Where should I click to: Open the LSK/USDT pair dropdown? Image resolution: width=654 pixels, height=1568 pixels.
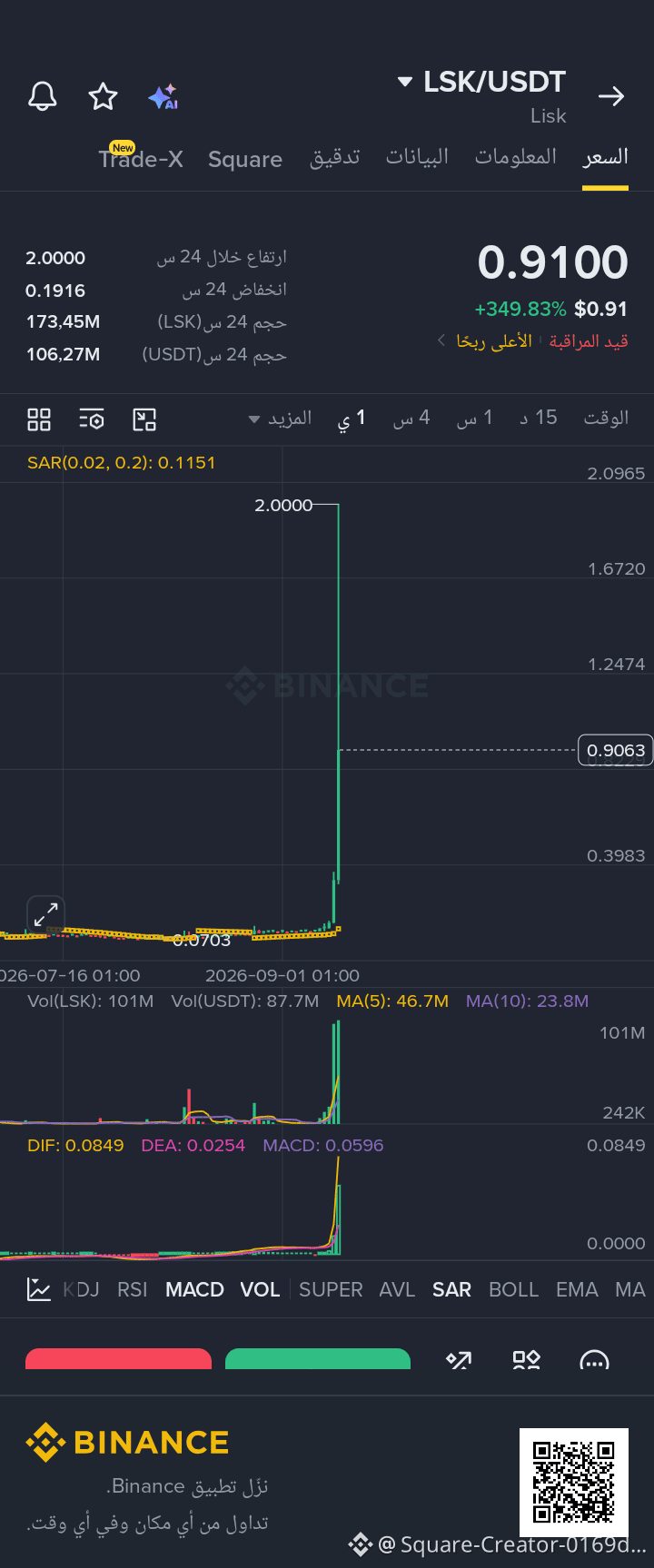tap(481, 82)
